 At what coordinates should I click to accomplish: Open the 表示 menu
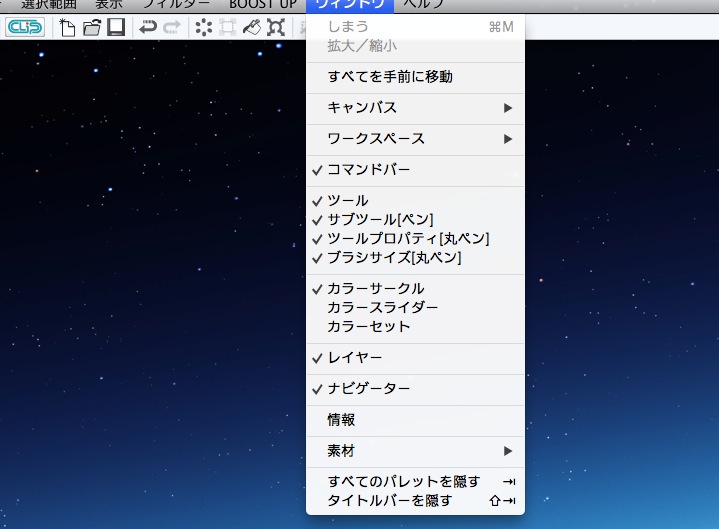109,5
